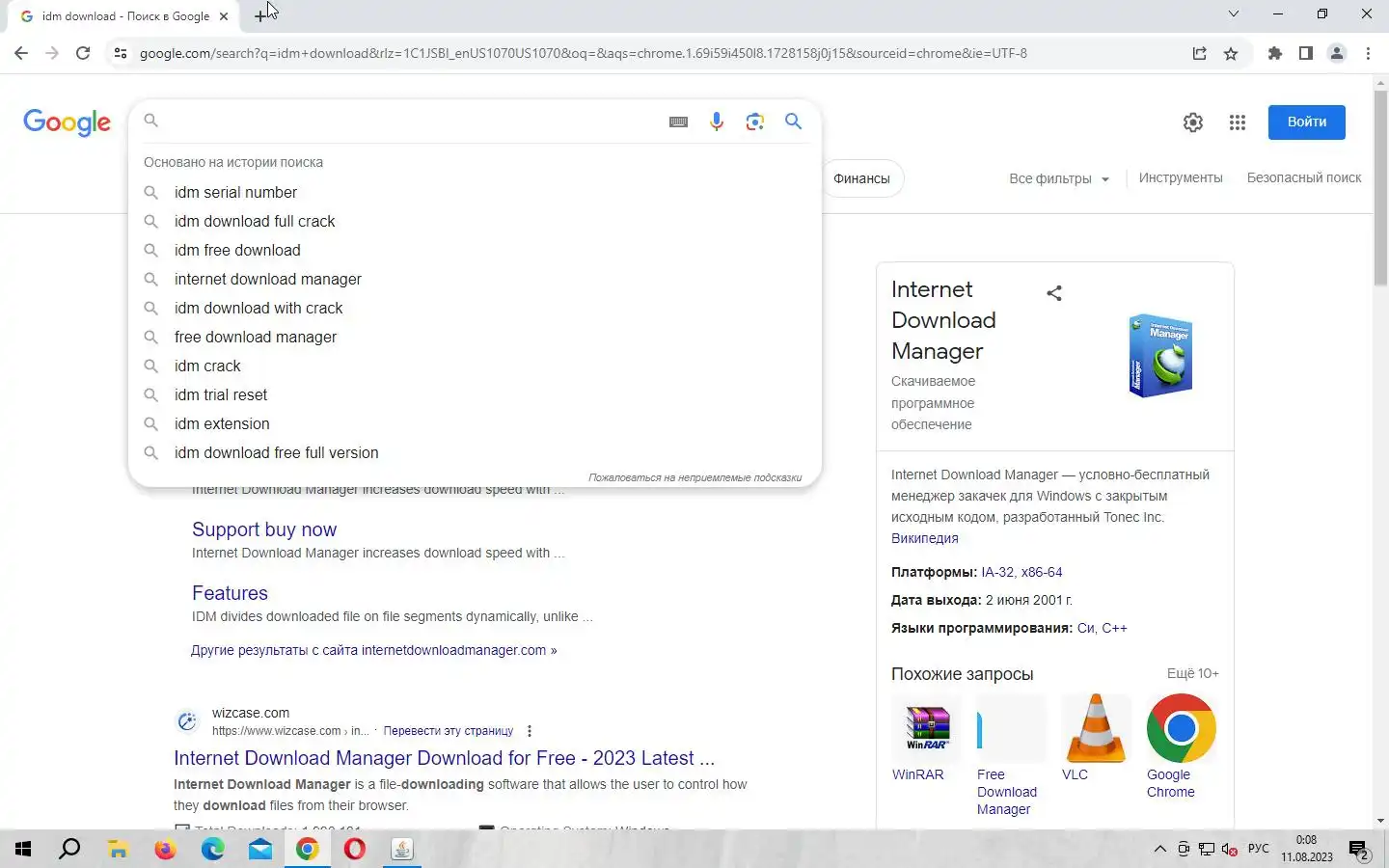Open the Support buy now sitelink
This screenshot has height=868, width=1389.
click(264, 529)
